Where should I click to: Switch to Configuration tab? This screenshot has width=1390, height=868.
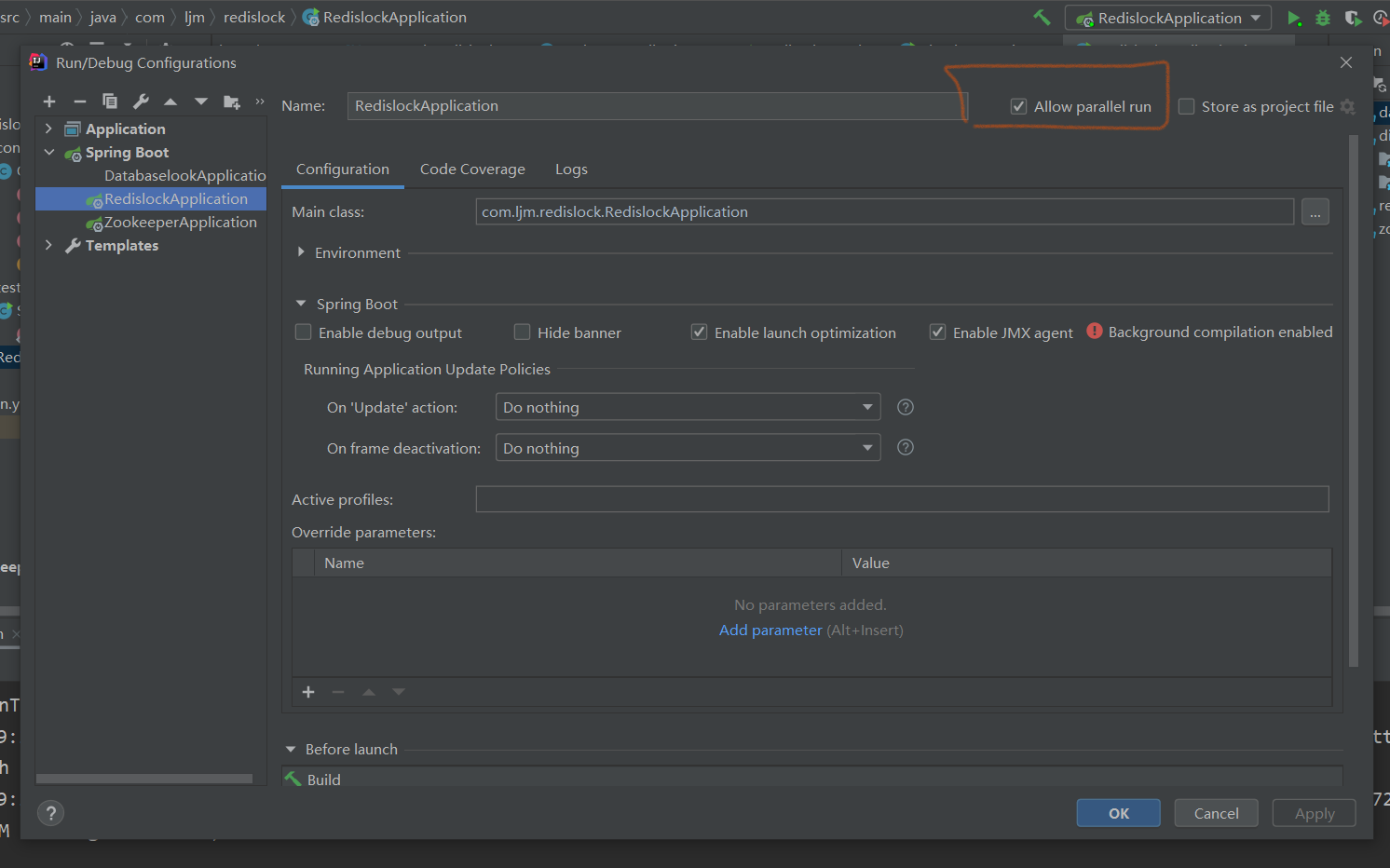pos(343,170)
